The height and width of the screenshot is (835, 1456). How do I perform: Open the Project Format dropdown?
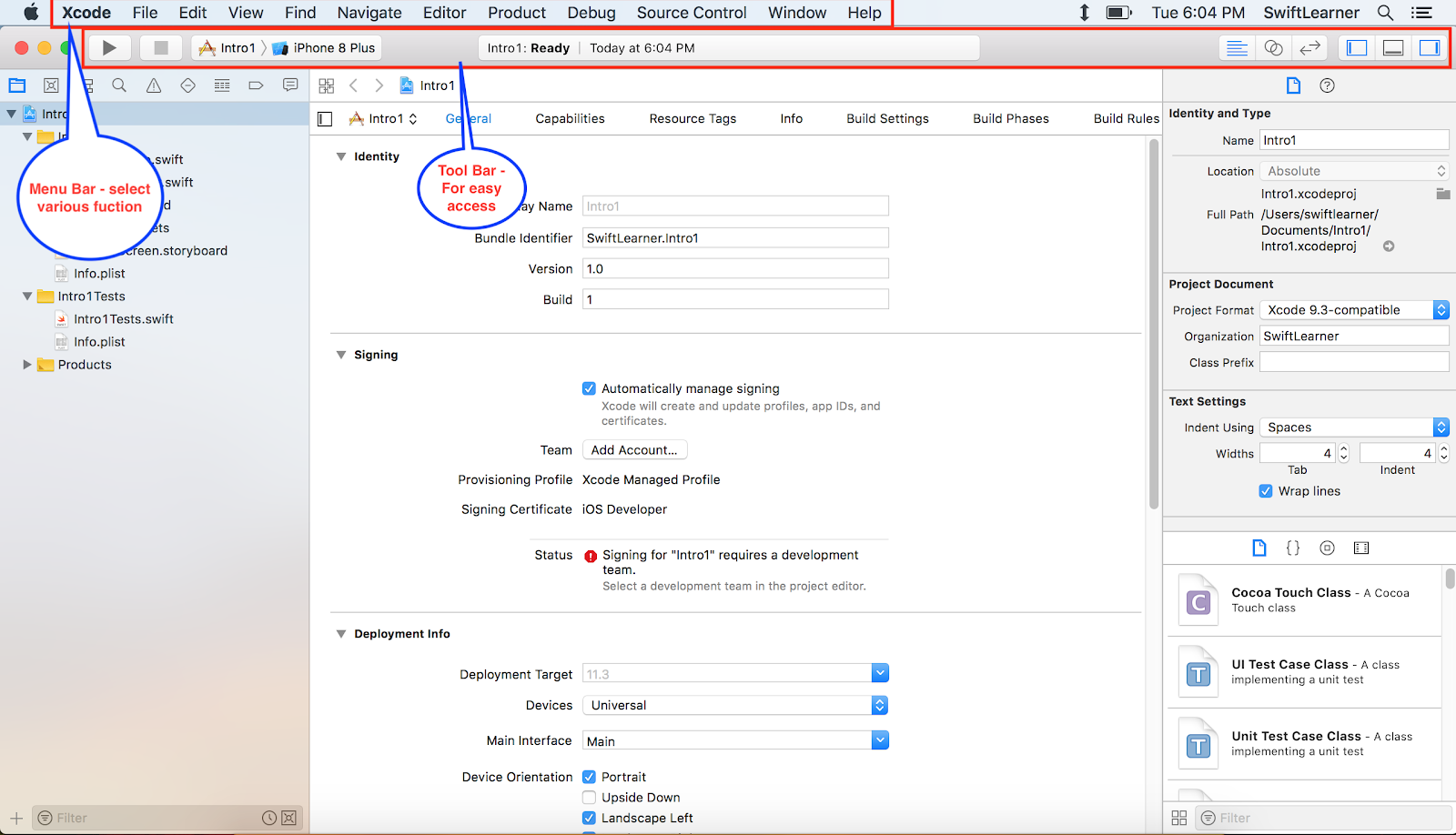1354,310
